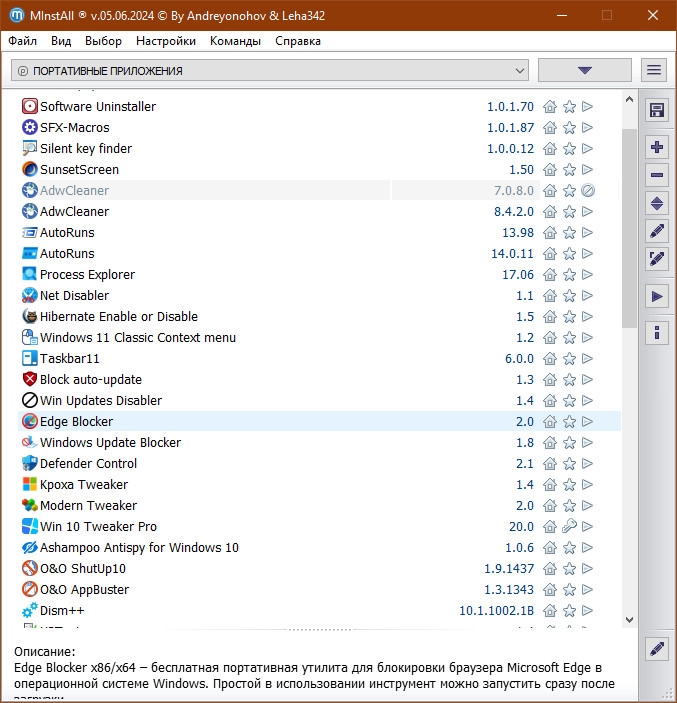Click the homepage icon for AutoRuns 14.0.11
This screenshot has height=703, width=677.
[x=550, y=254]
